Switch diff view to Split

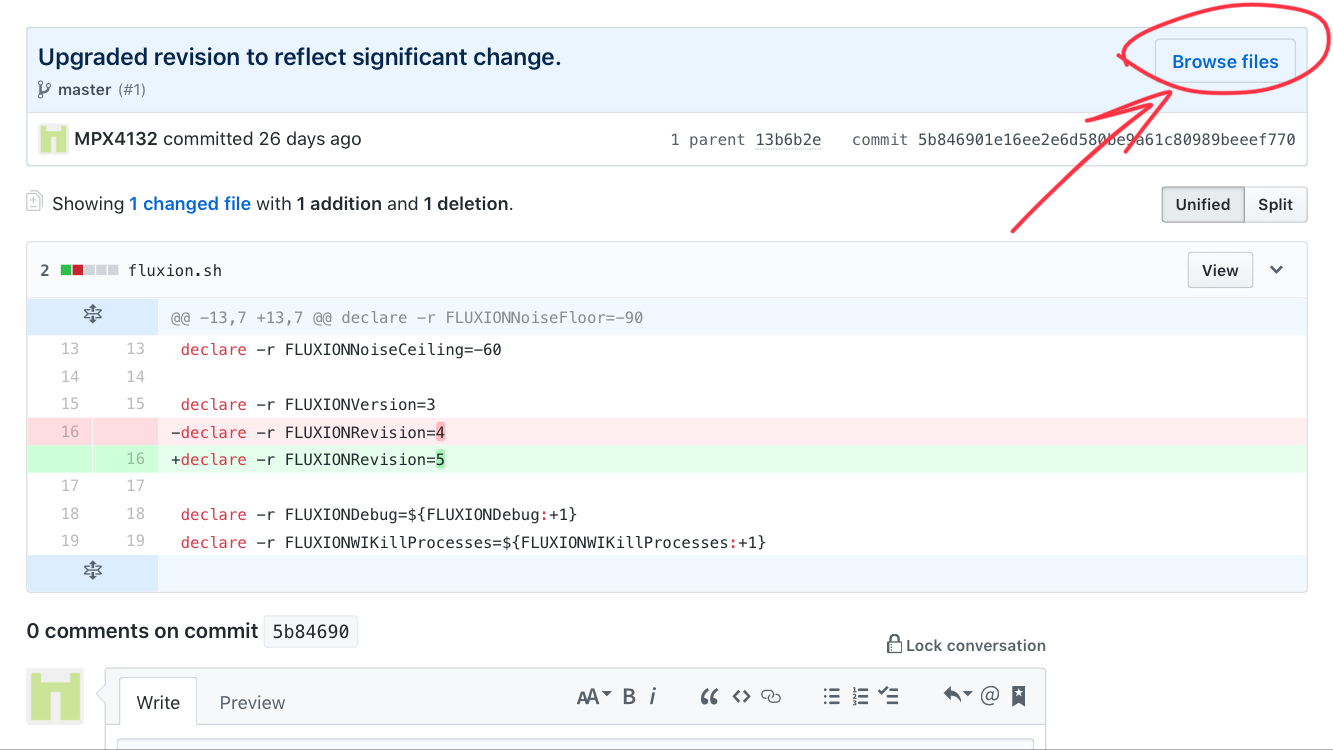[1275, 204]
